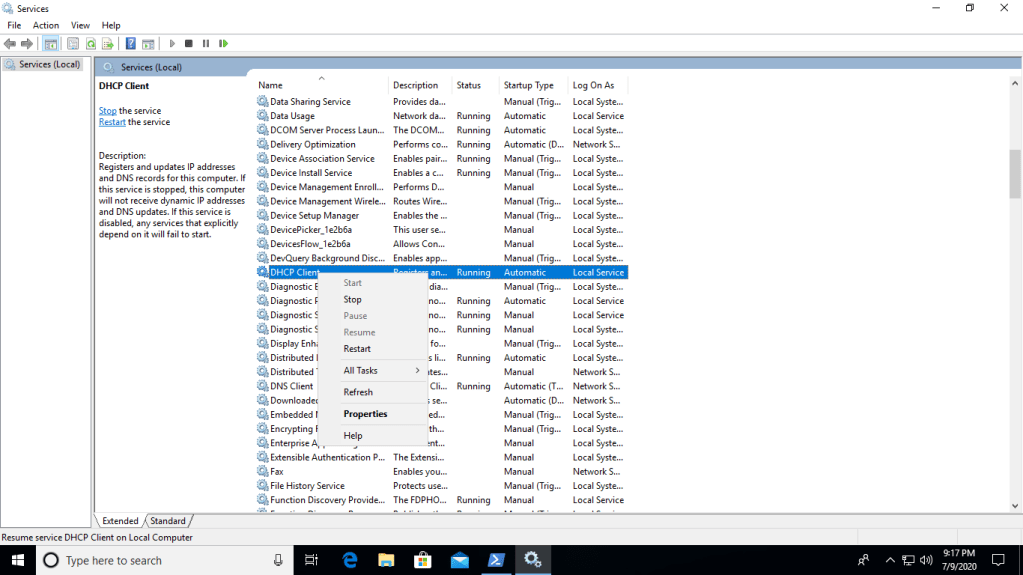Open Help via the blue question-mark icon
The image size is (1023, 575).
130,44
